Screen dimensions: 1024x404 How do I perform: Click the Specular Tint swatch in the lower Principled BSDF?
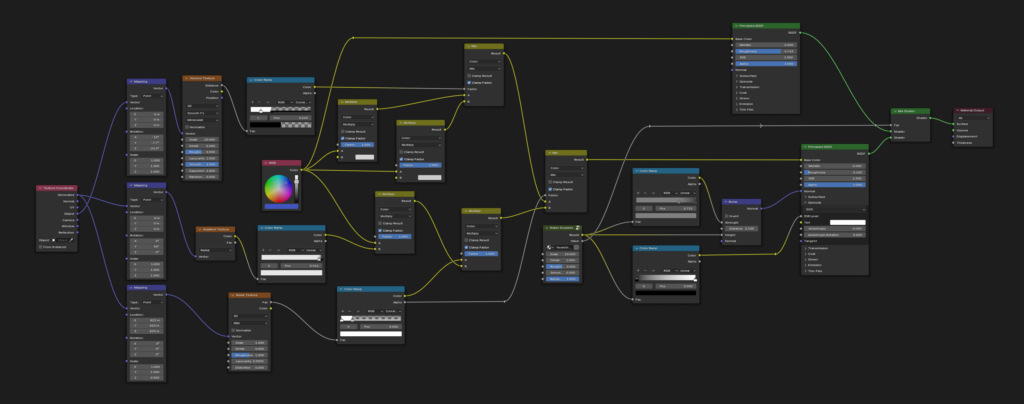click(x=847, y=222)
